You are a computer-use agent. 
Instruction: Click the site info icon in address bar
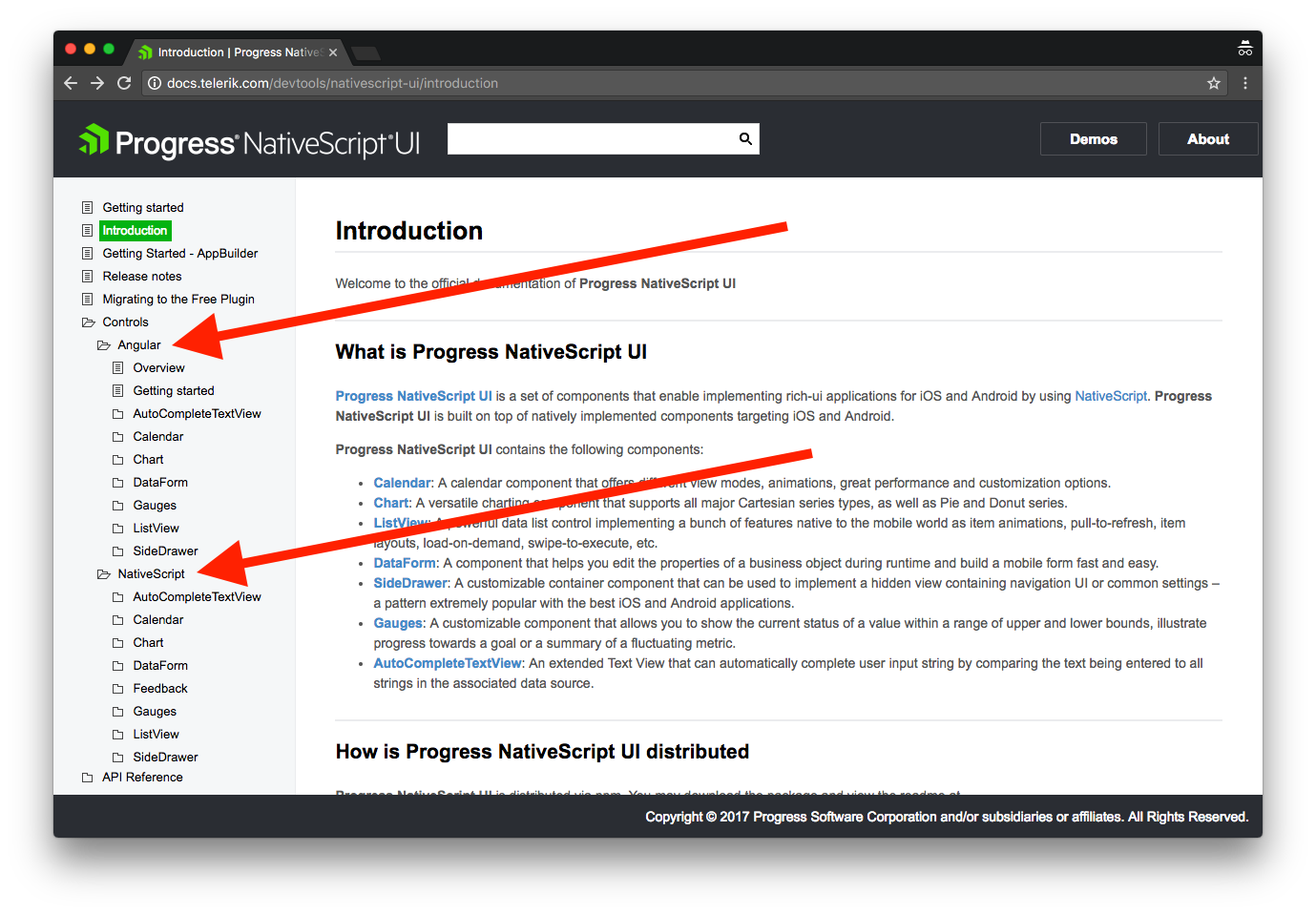(155, 83)
